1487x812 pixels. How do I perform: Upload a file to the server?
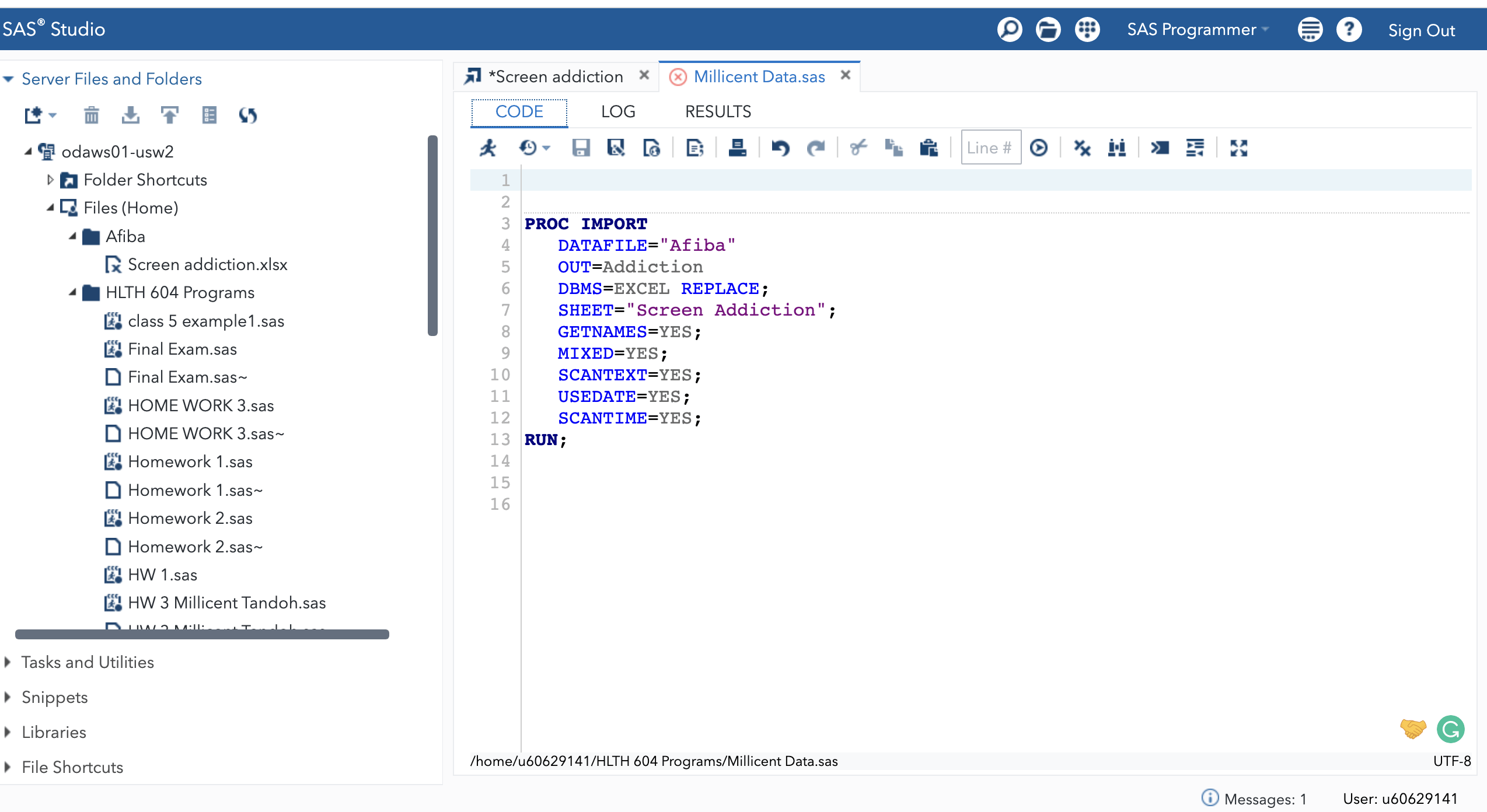(x=169, y=115)
